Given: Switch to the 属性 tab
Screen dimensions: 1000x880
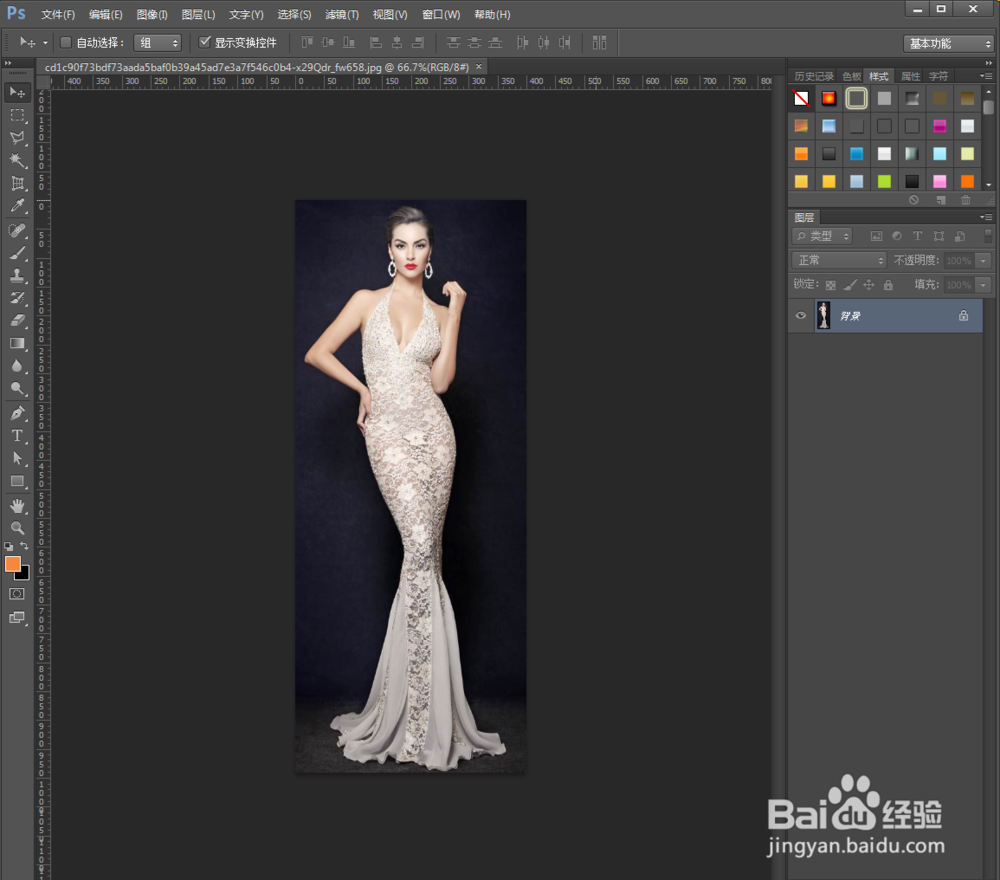Looking at the screenshot, I should click(910, 77).
